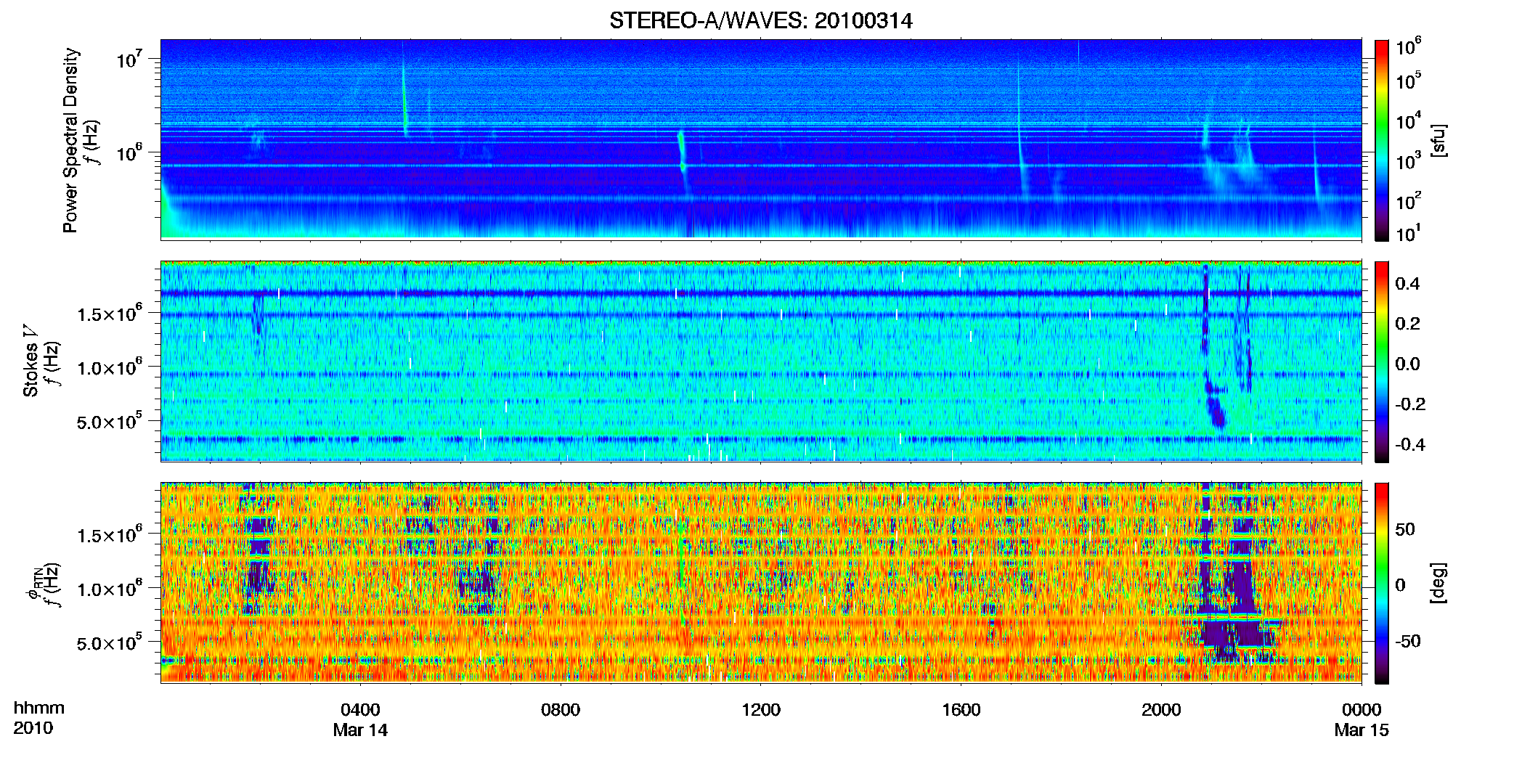This screenshot has width=1522, height=784.
Task: Click the 2000 time tick label
Action: coord(1161,709)
